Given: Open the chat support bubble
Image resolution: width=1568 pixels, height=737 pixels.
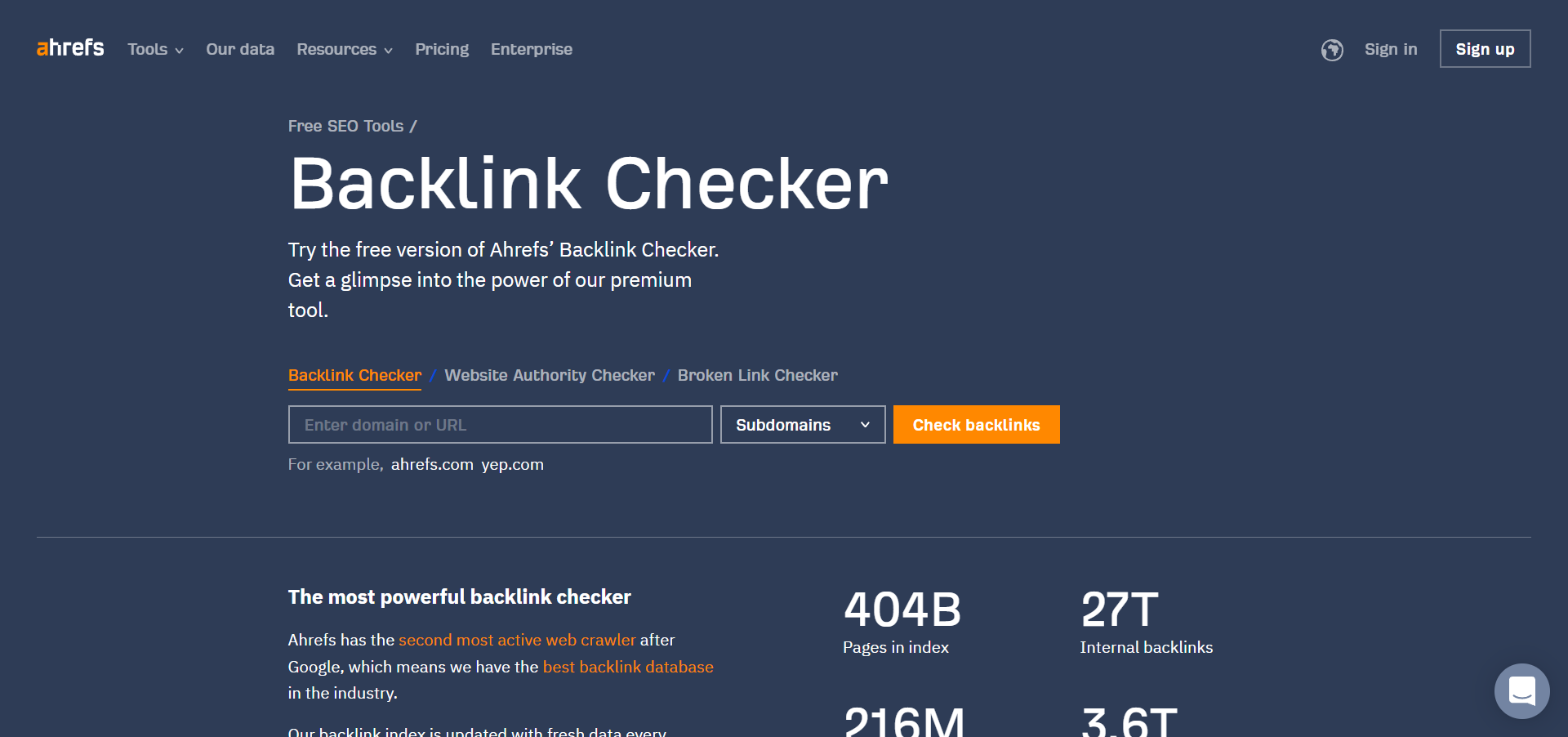Looking at the screenshot, I should [x=1521, y=691].
